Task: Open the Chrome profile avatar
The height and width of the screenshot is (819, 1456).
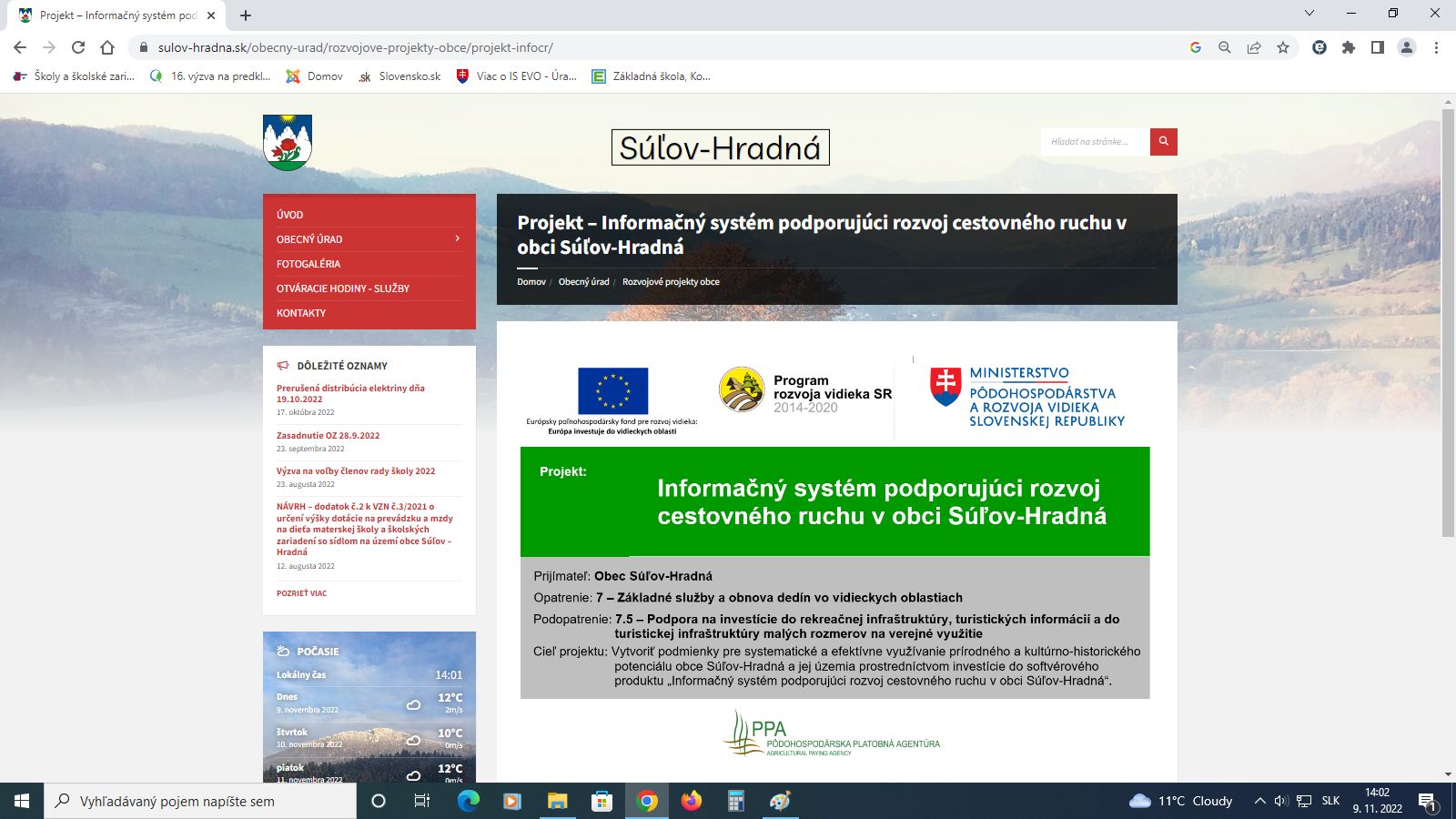Action: coord(1407,47)
